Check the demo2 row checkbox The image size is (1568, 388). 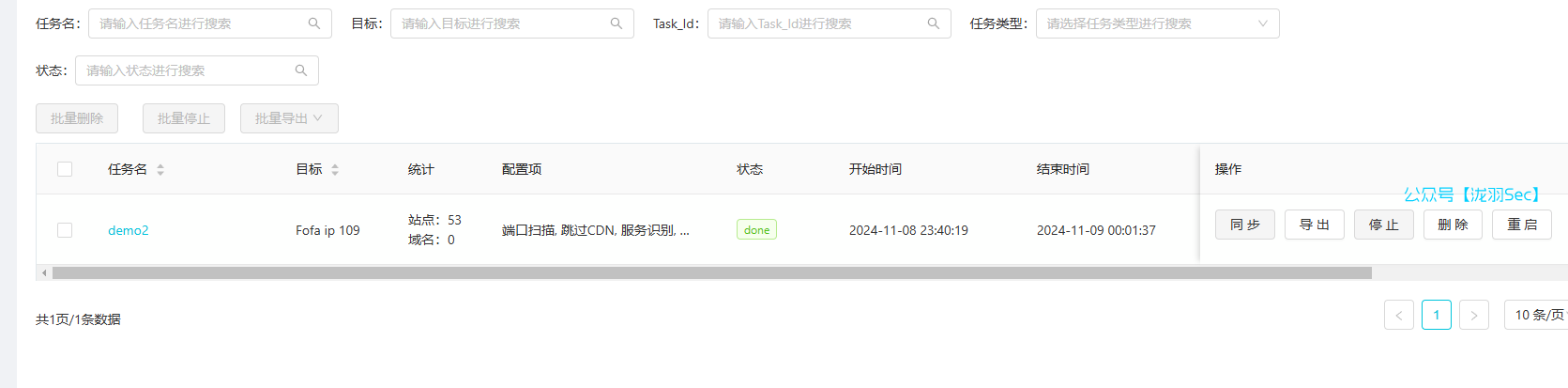click(65, 230)
